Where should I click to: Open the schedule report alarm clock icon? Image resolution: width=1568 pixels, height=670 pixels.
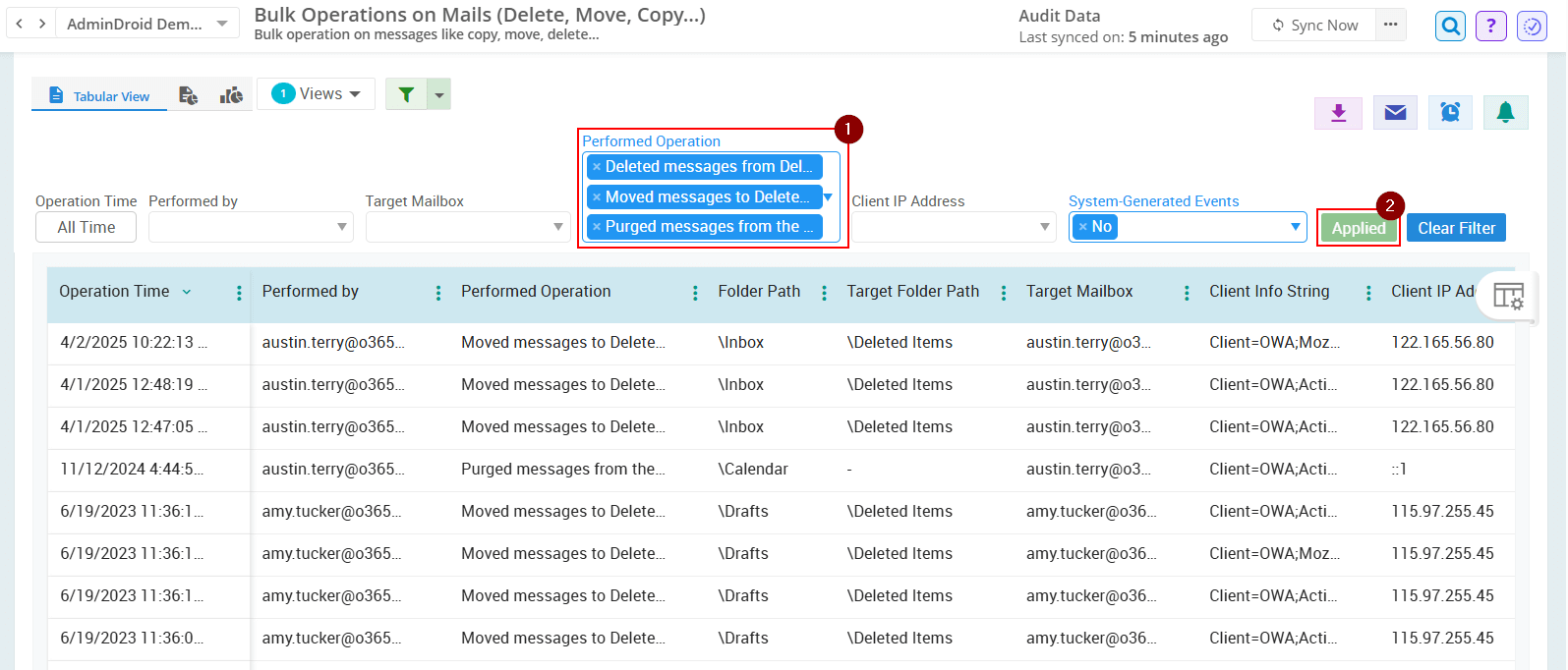(x=1450, y=113)
